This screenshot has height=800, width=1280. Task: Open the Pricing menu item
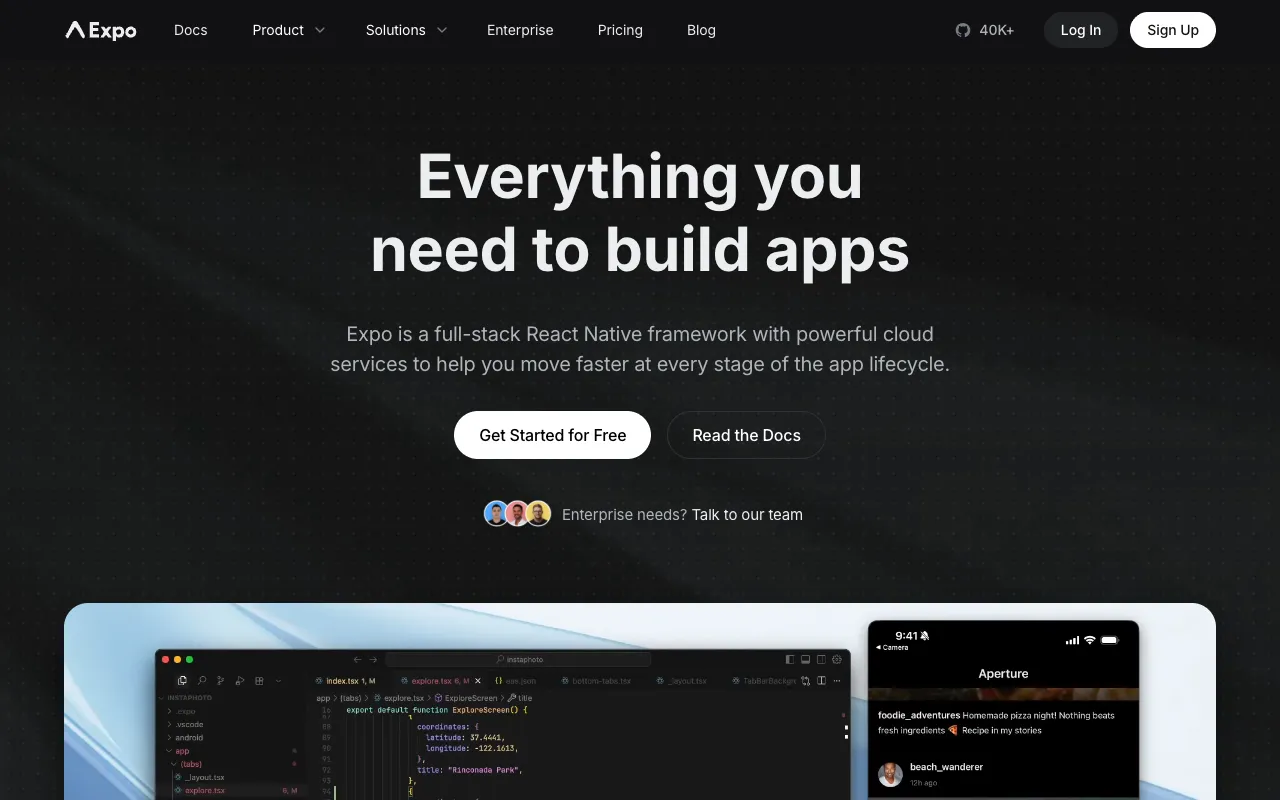[620, 30]
